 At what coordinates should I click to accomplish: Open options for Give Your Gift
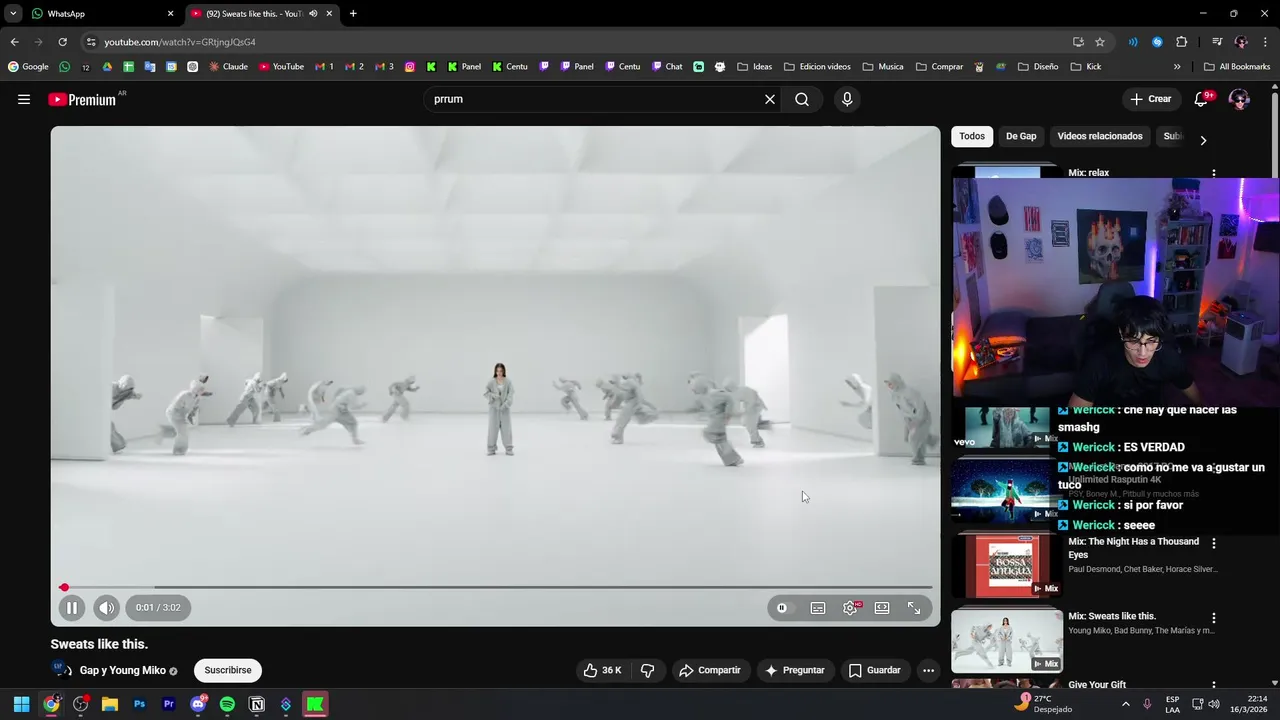1214,685
